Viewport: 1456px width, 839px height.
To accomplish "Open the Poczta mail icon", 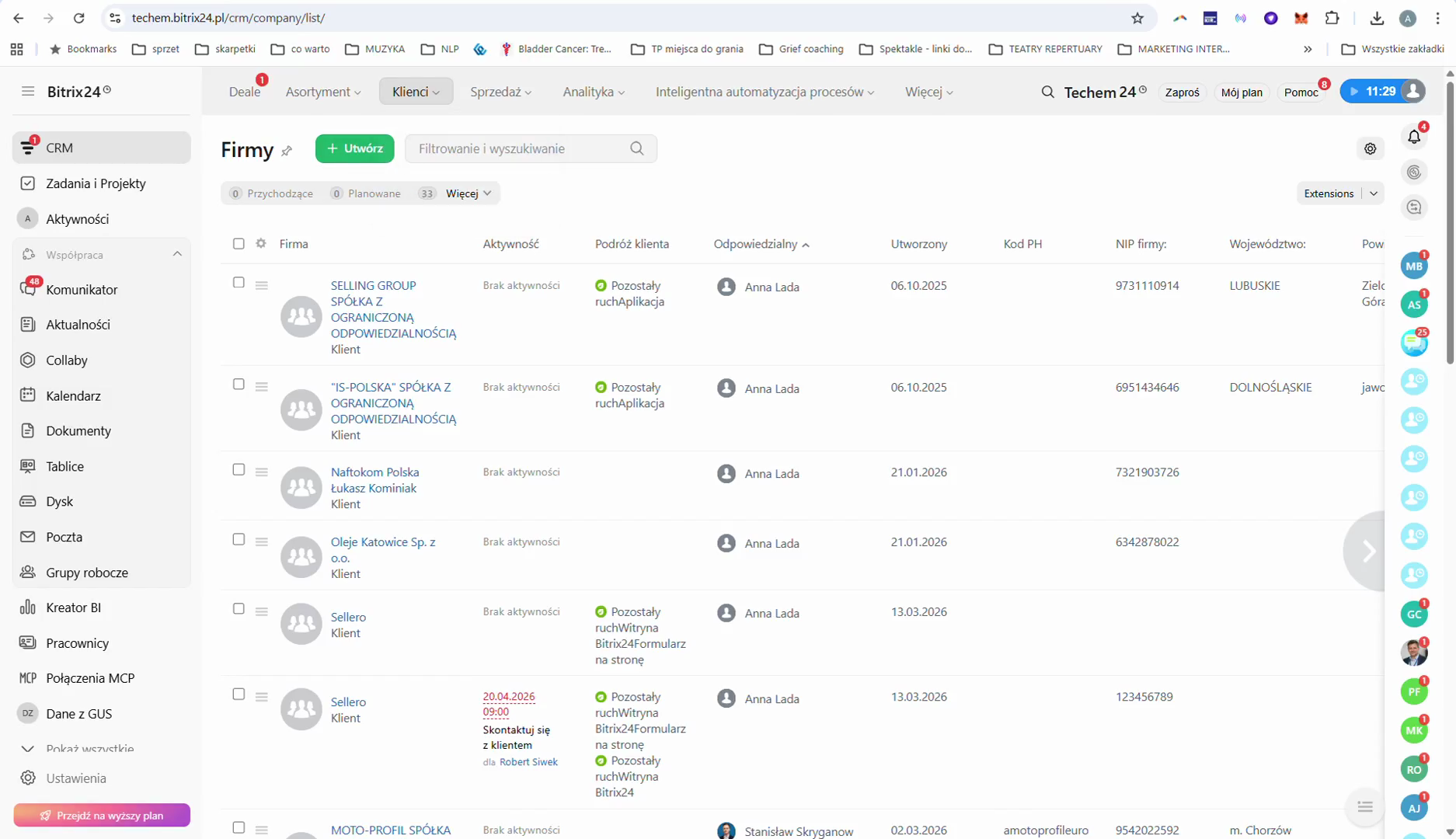I will [x=28, y=537].
